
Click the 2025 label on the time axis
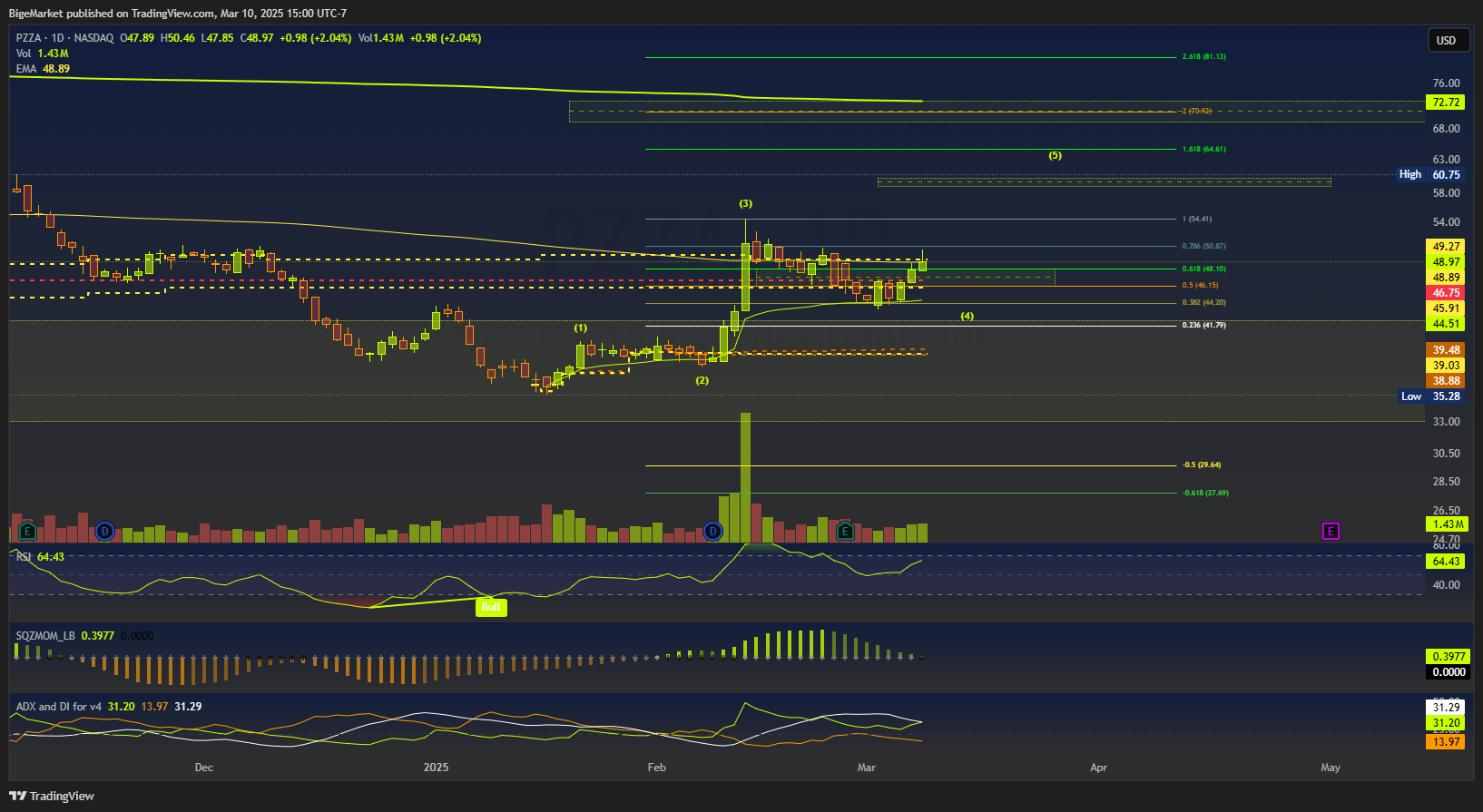point(436,768)
